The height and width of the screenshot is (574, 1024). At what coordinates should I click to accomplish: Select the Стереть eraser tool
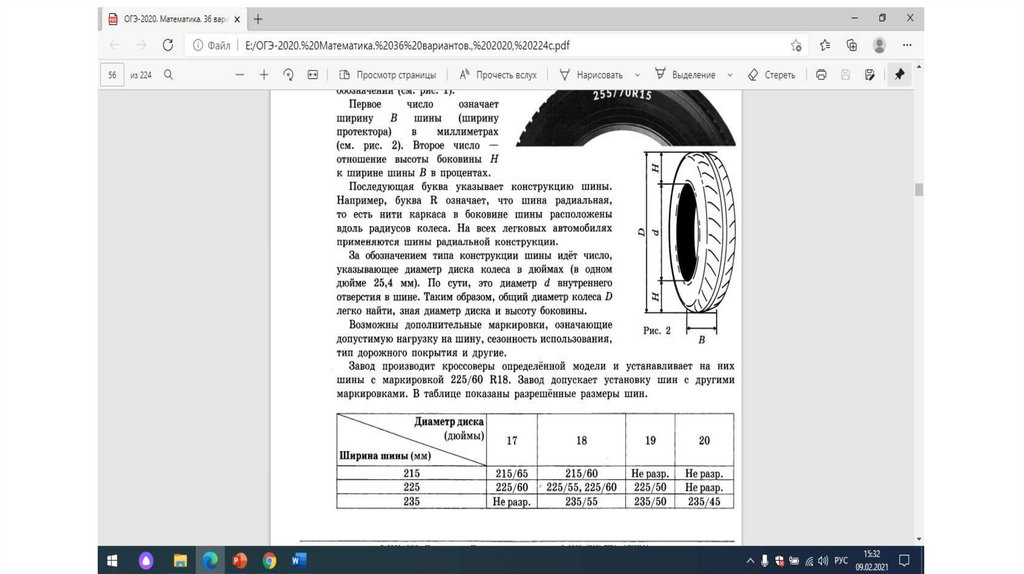click(771, 75)
